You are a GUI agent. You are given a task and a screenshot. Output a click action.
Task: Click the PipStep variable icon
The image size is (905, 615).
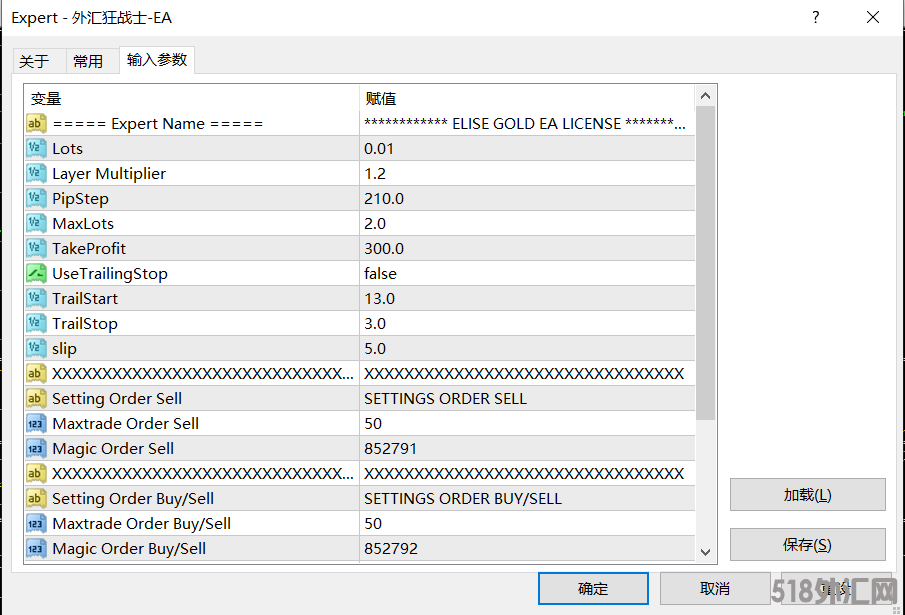point(36,198)
